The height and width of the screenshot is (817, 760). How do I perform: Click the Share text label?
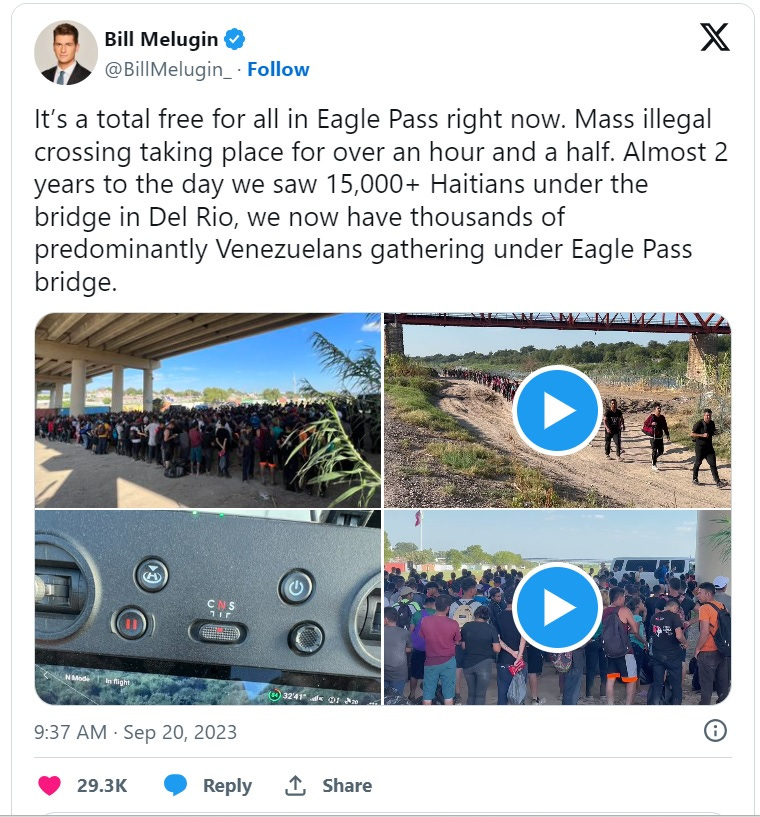pyautogui.click(x=347, y=785)
